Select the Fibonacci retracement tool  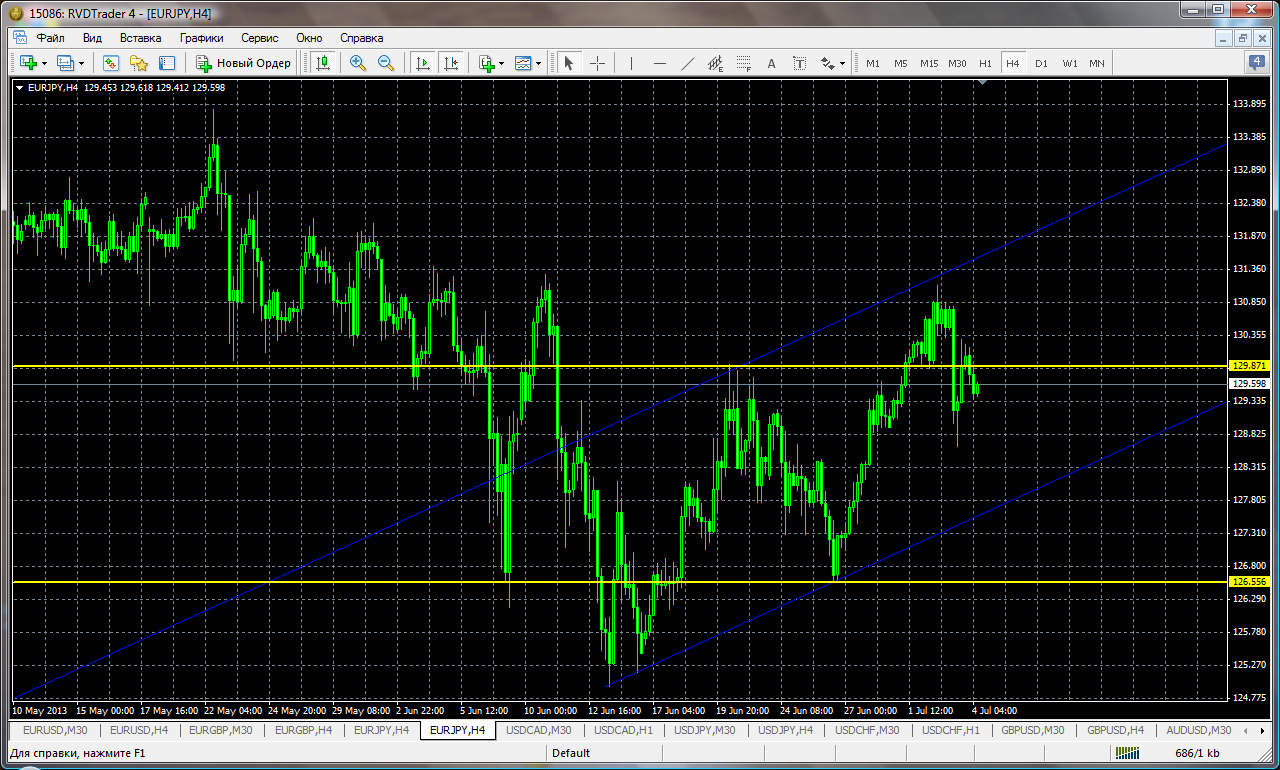tap(744, 63)
